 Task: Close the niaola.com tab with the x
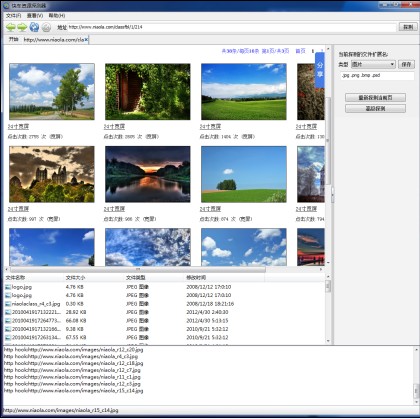pyautogui.click(x=86, y=40)
